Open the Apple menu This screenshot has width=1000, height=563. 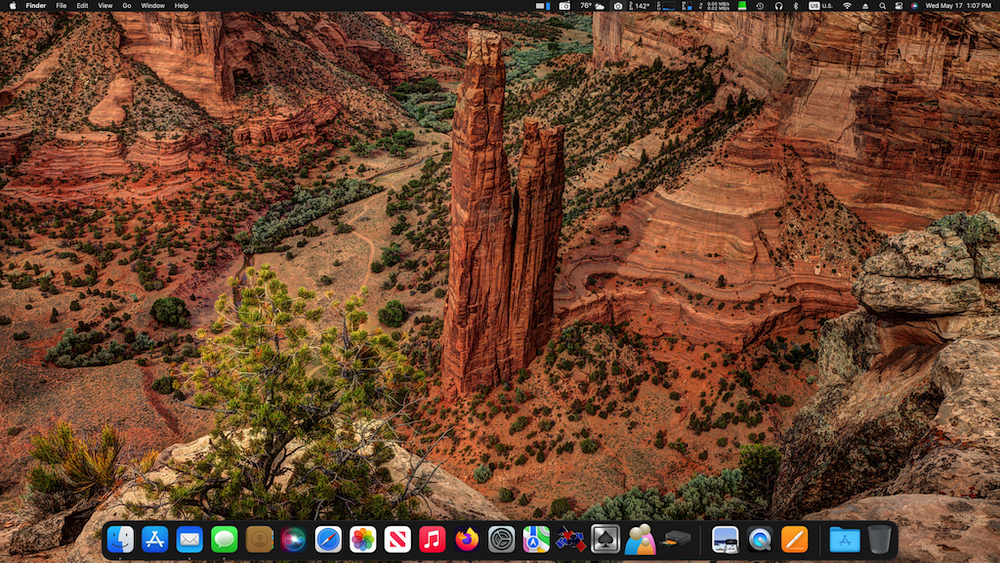pos(13,6)
